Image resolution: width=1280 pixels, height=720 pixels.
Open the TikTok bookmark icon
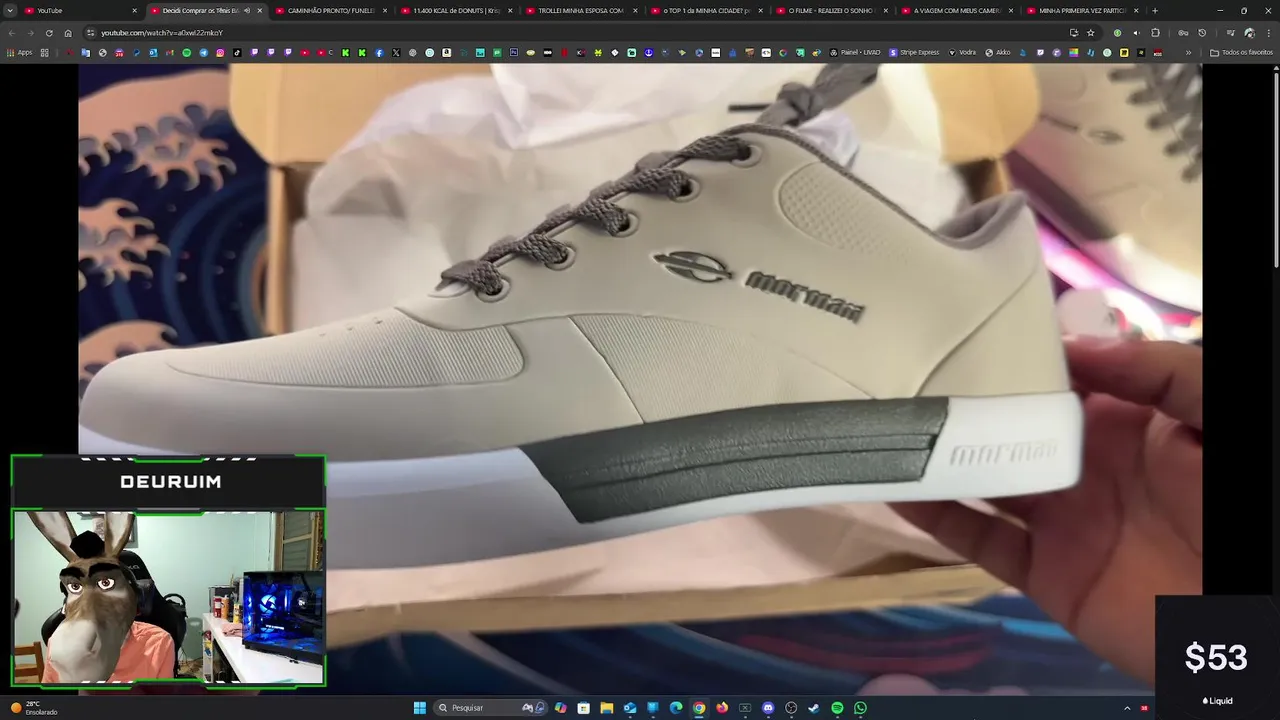(x=237, y=52)
